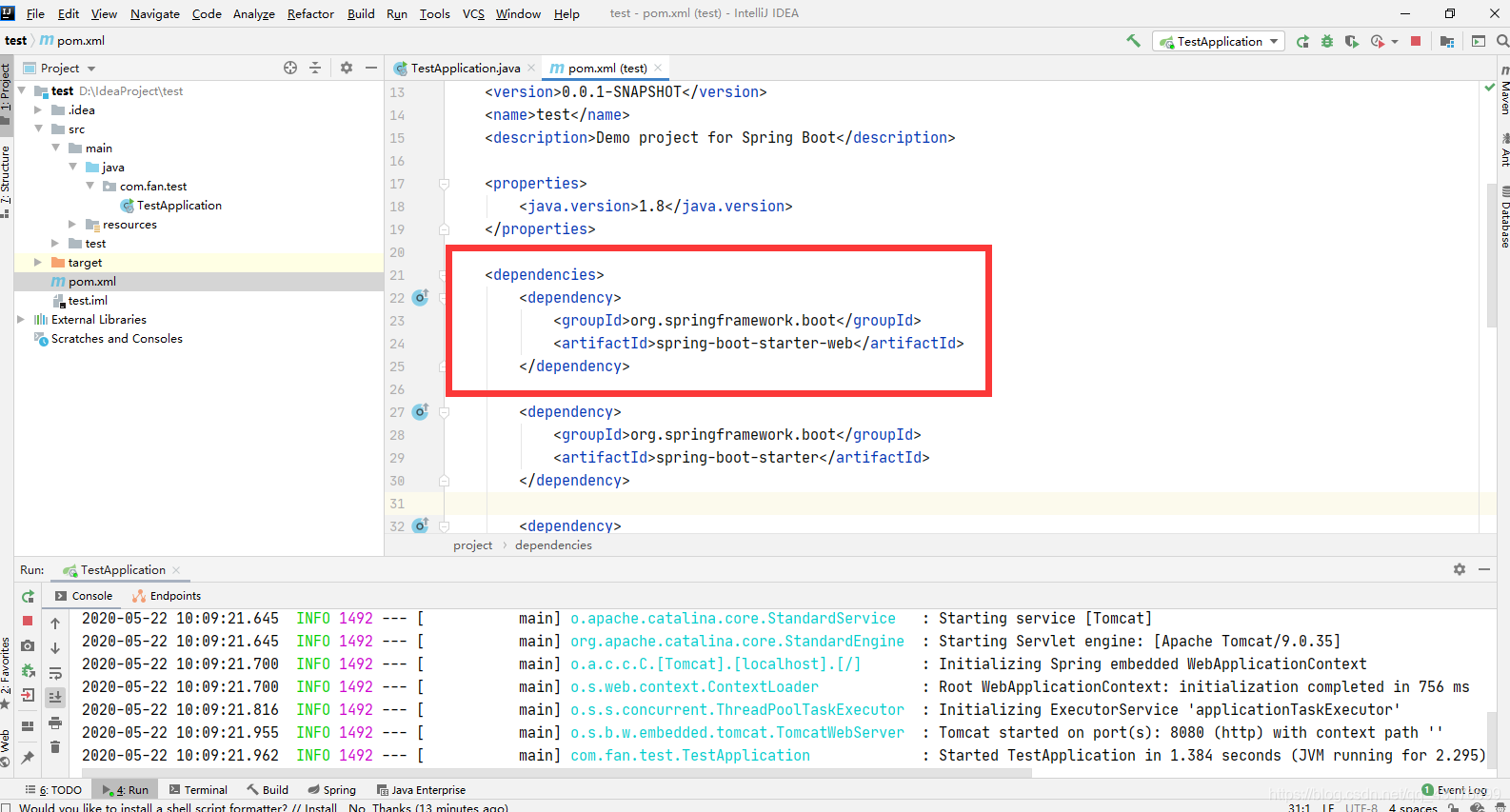Expand the target folder
Viewport: 1510px width, 812px height.
[x=39, y=262]
